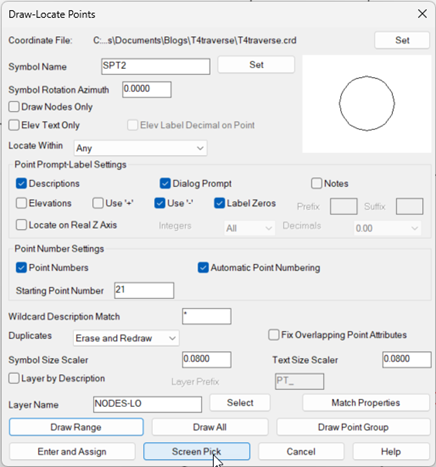Click the Enter and Assign button
The width and height of the screenshot is (436, 467).
(72, 452)
